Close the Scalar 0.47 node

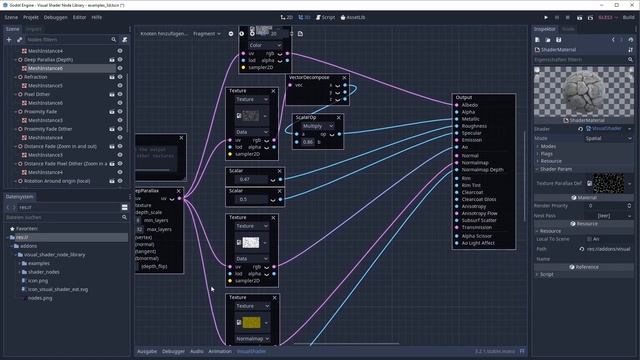click(x=280, y=171)
